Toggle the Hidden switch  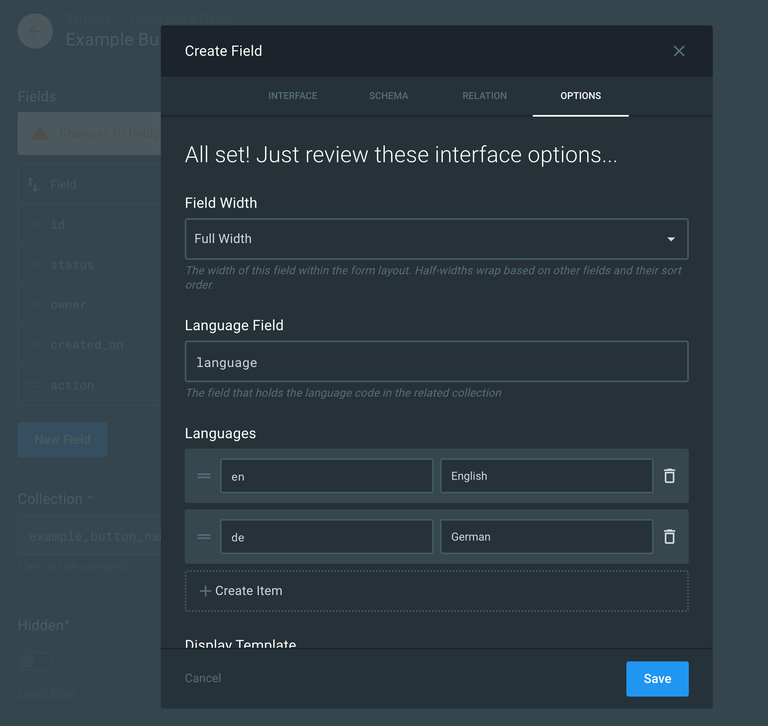point(35,661)
